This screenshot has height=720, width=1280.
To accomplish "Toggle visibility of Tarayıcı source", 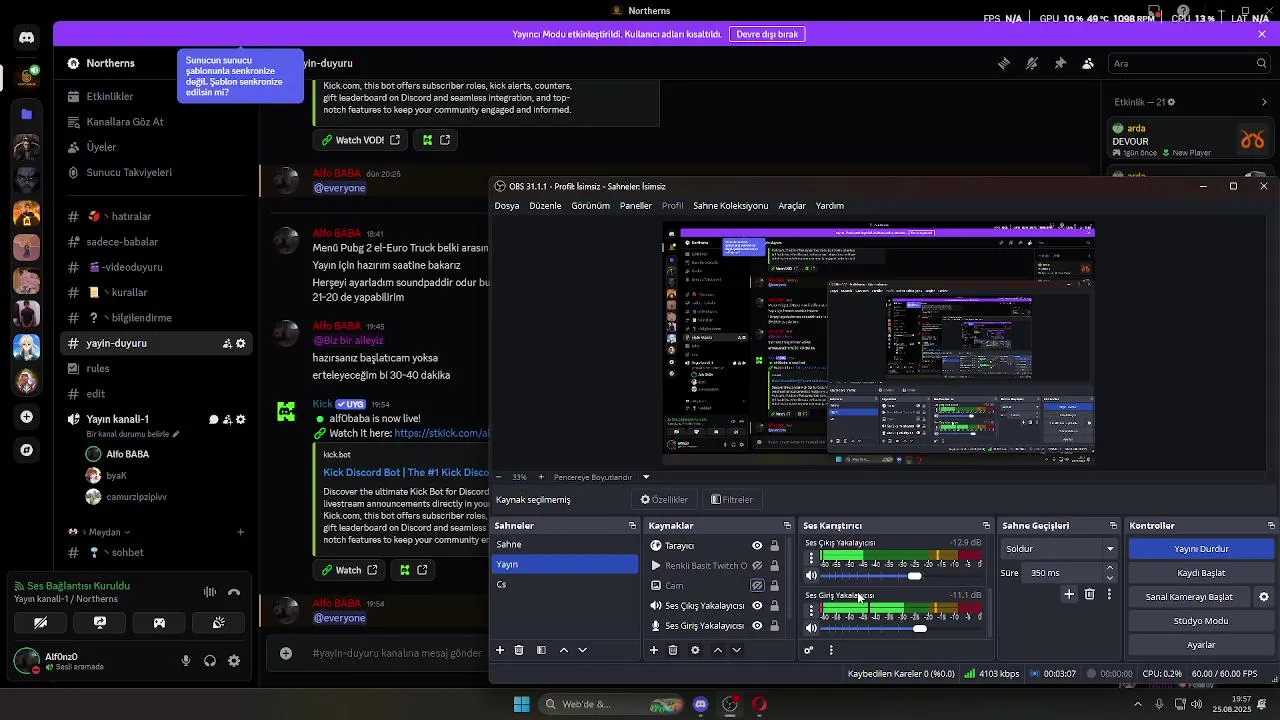I will [757, 546].
